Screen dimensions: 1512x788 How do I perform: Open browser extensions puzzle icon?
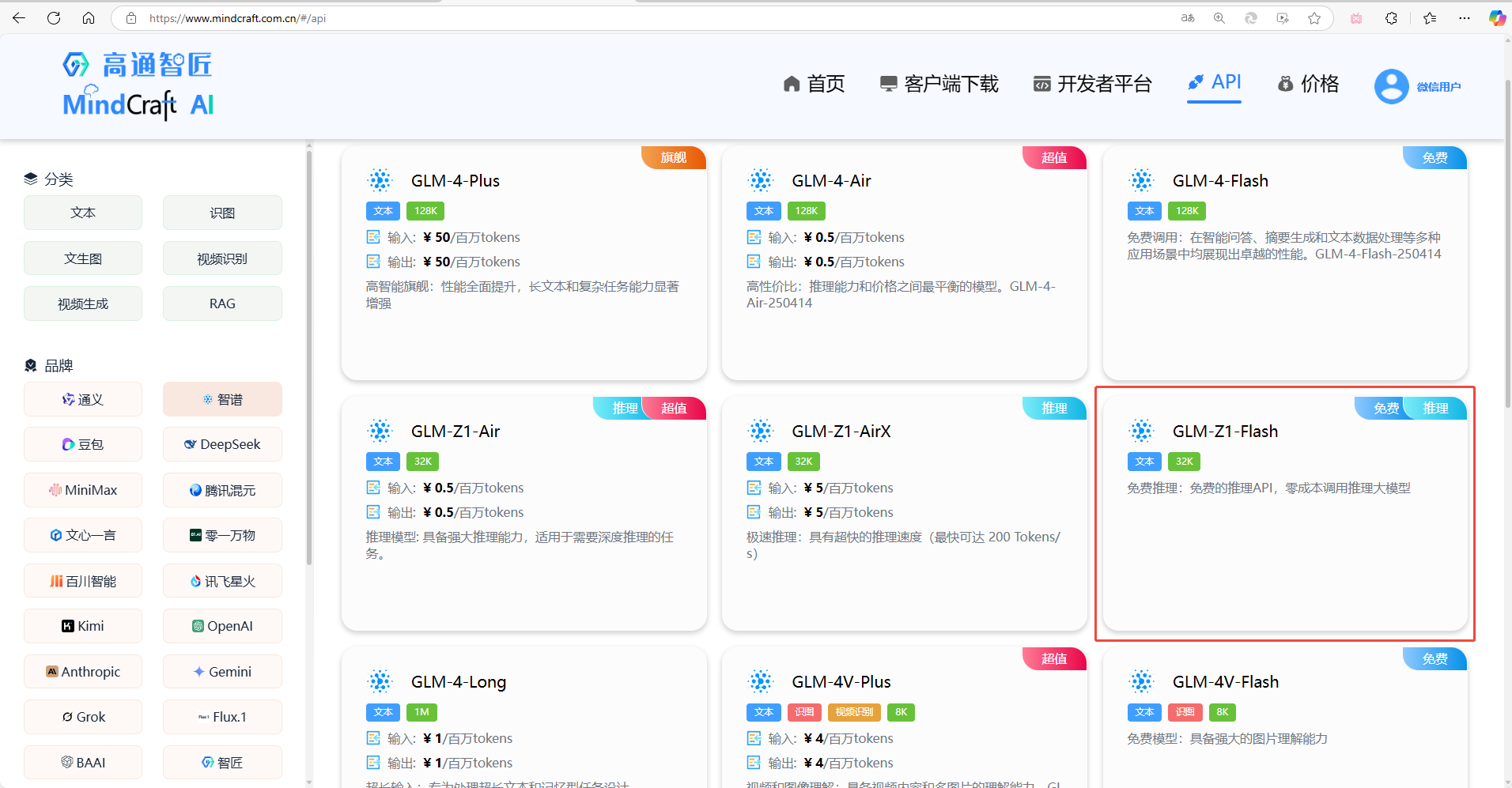tap(1391, 18)
